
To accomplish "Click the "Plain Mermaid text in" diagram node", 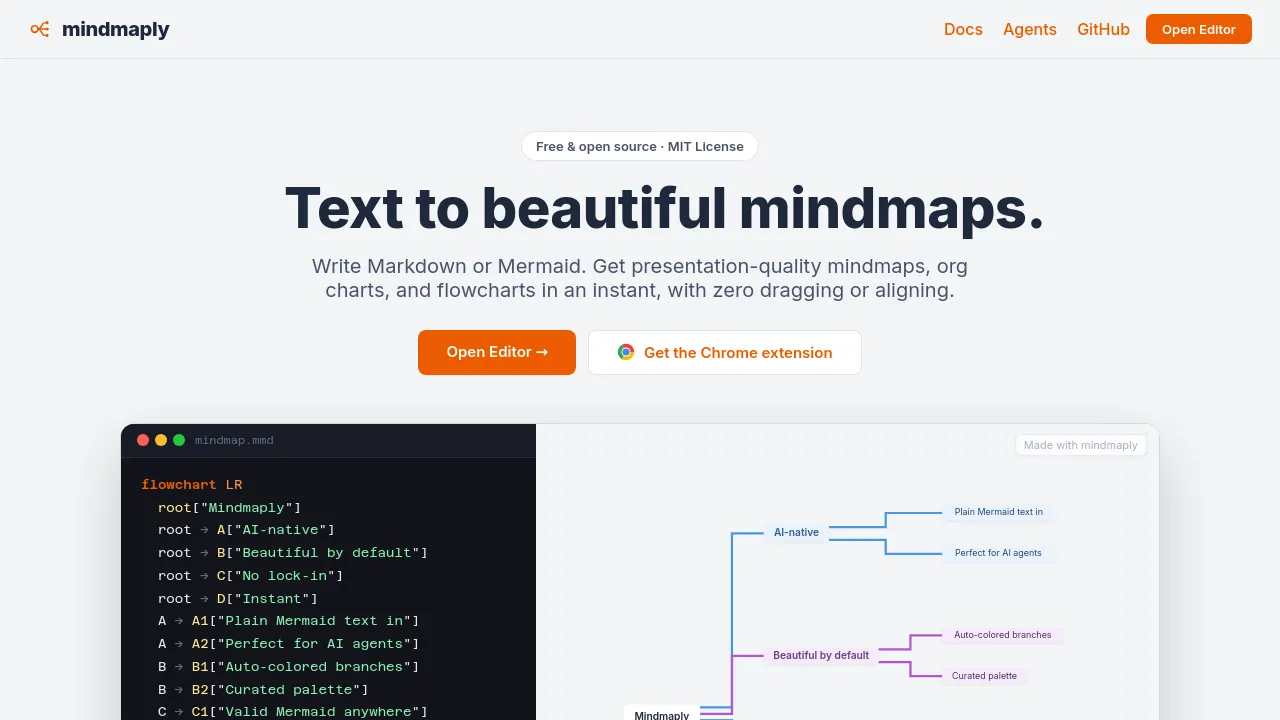I will tap(998, 512).
